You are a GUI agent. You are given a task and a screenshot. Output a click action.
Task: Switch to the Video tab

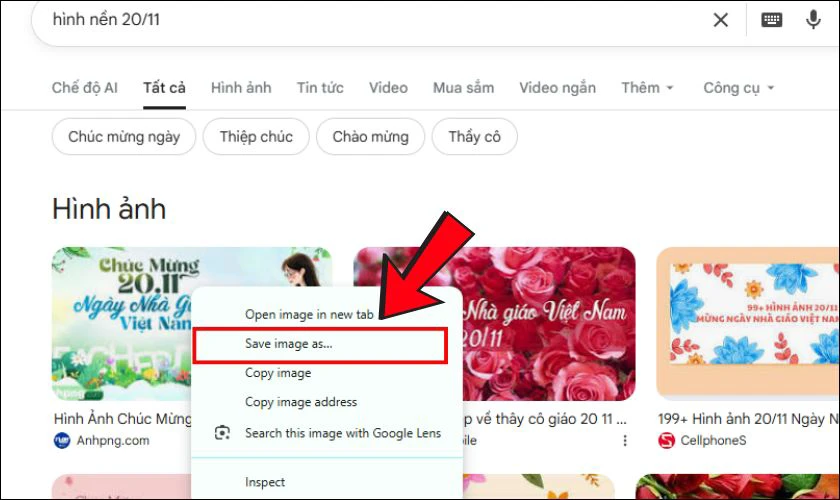coord(388,88)
